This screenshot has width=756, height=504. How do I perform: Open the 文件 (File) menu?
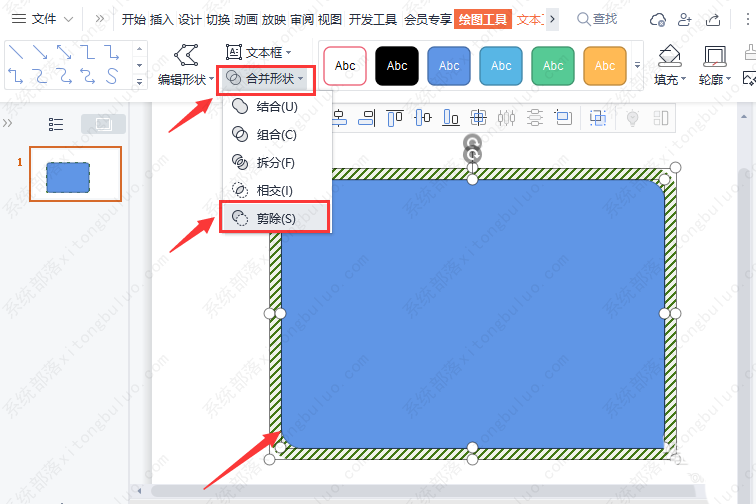point(42,19)
